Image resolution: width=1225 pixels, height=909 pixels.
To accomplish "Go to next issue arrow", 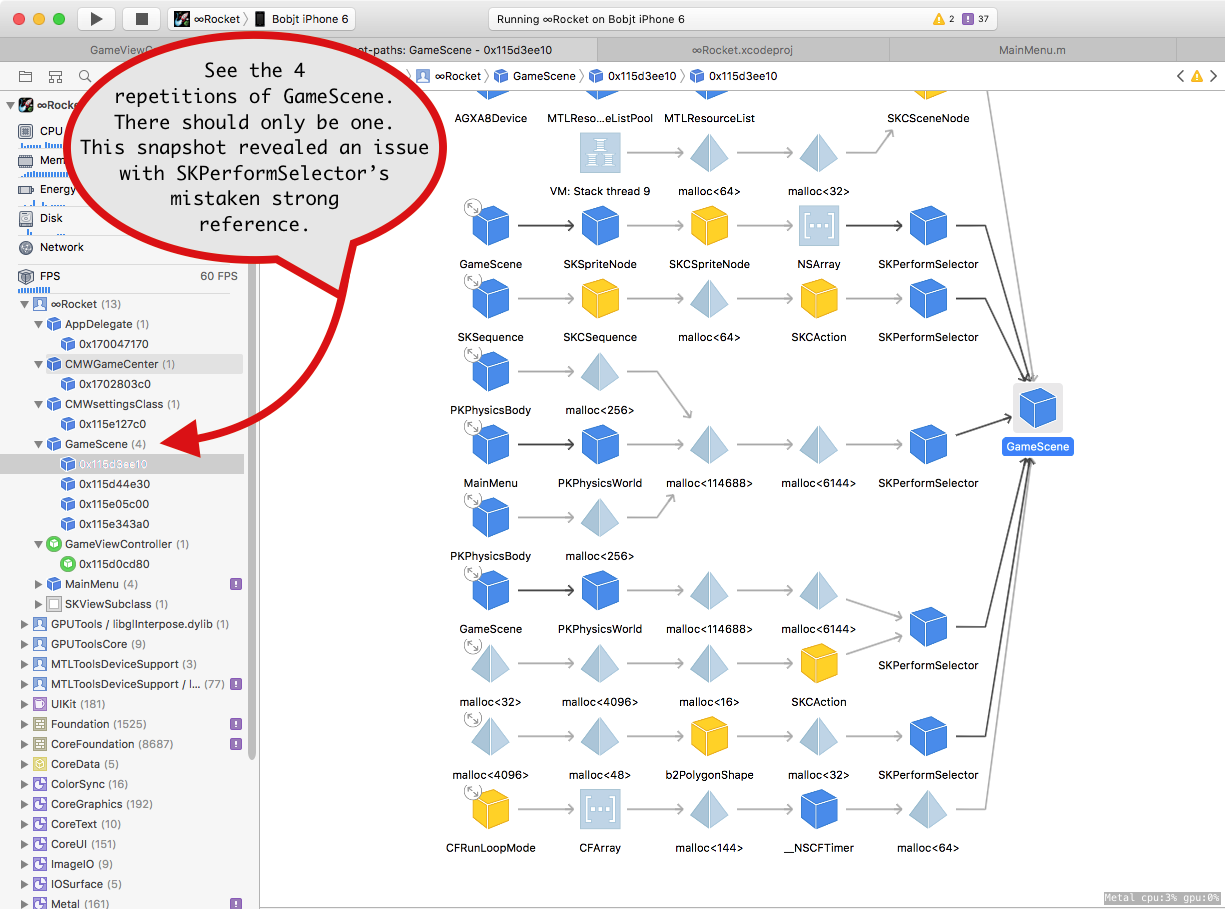I will click(1214, 76).
